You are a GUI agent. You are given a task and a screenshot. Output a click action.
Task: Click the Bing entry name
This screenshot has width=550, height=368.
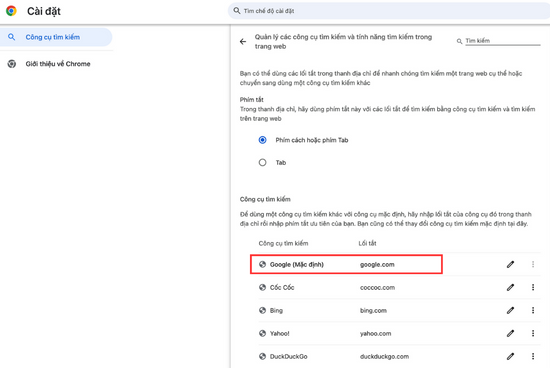(276, 310)
